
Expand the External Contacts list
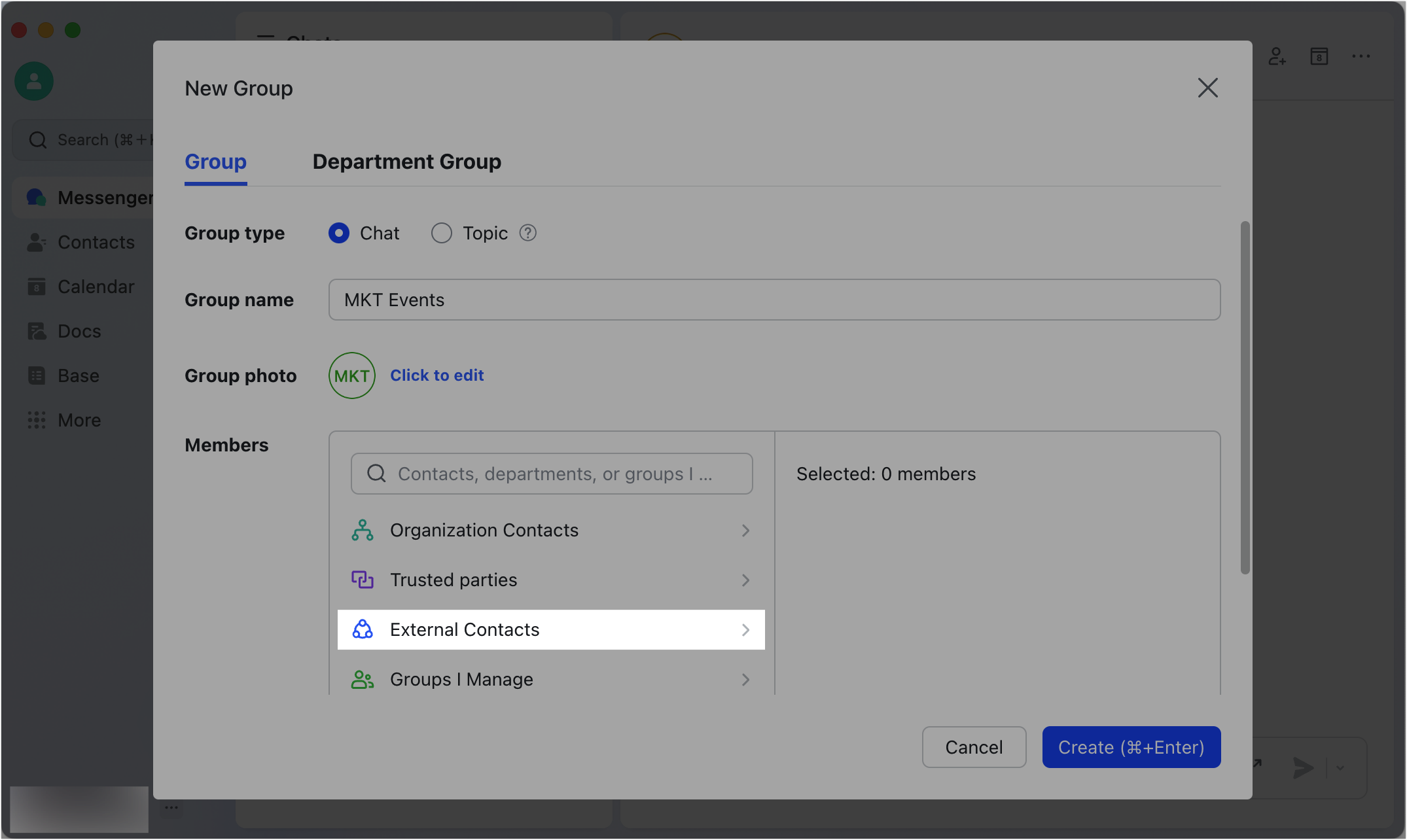click(x=550, y=629)
